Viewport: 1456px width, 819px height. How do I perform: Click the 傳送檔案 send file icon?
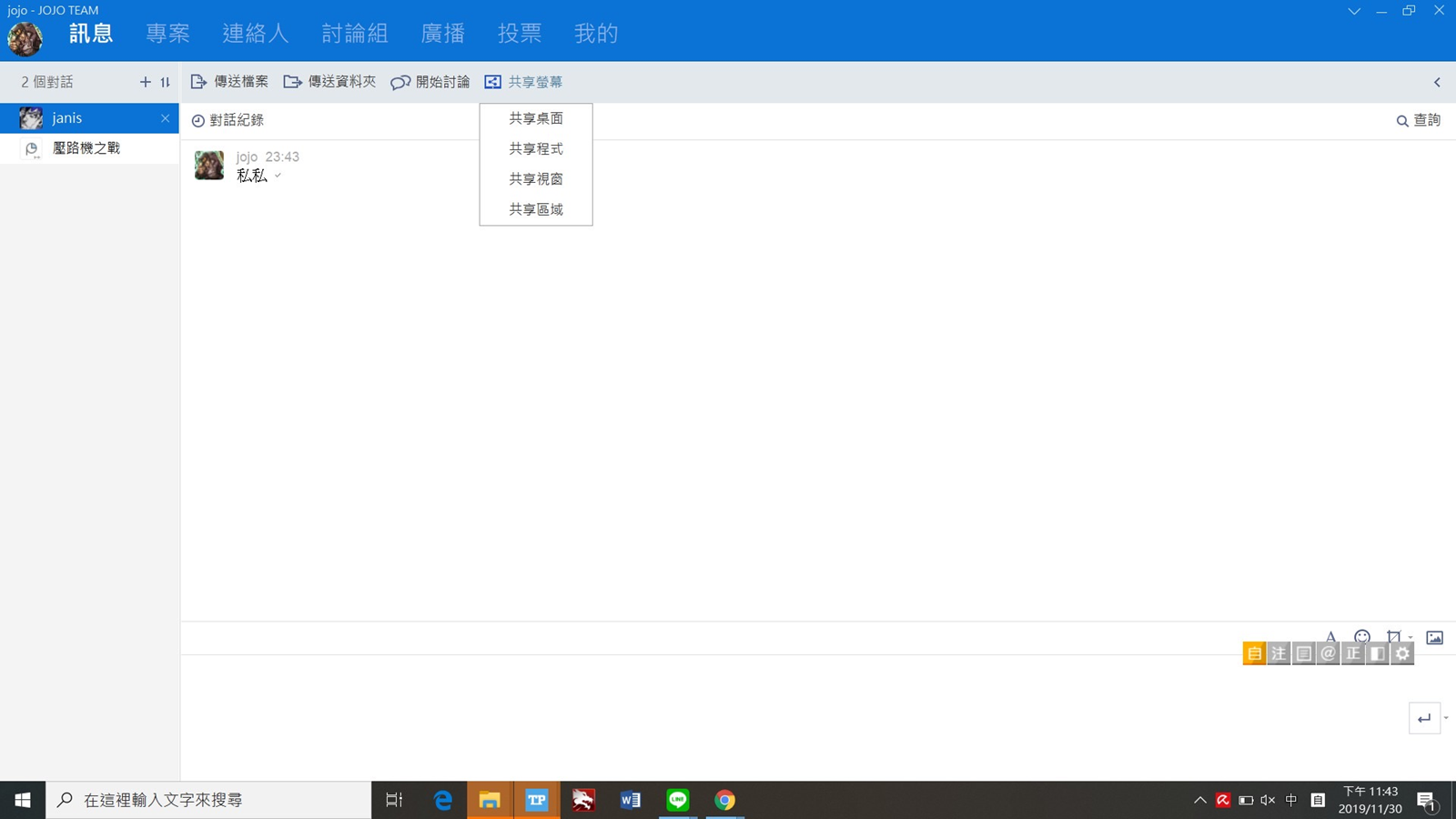coord(198,82)
